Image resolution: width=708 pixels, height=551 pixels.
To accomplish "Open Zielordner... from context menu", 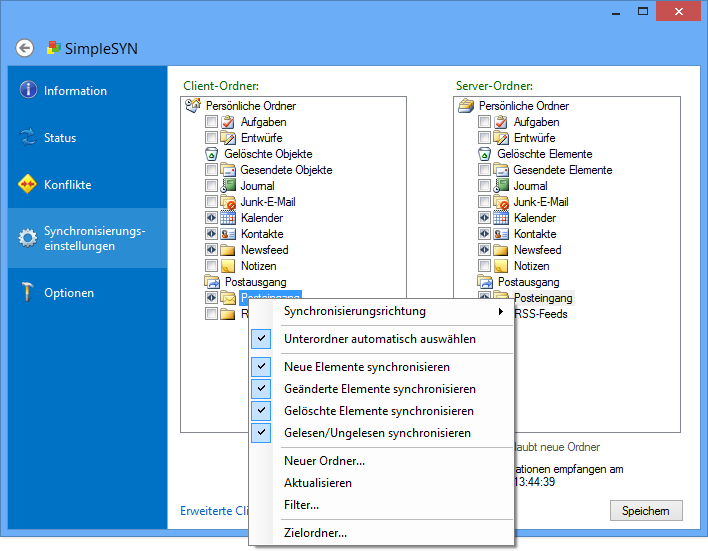I will tap(382, 533).
